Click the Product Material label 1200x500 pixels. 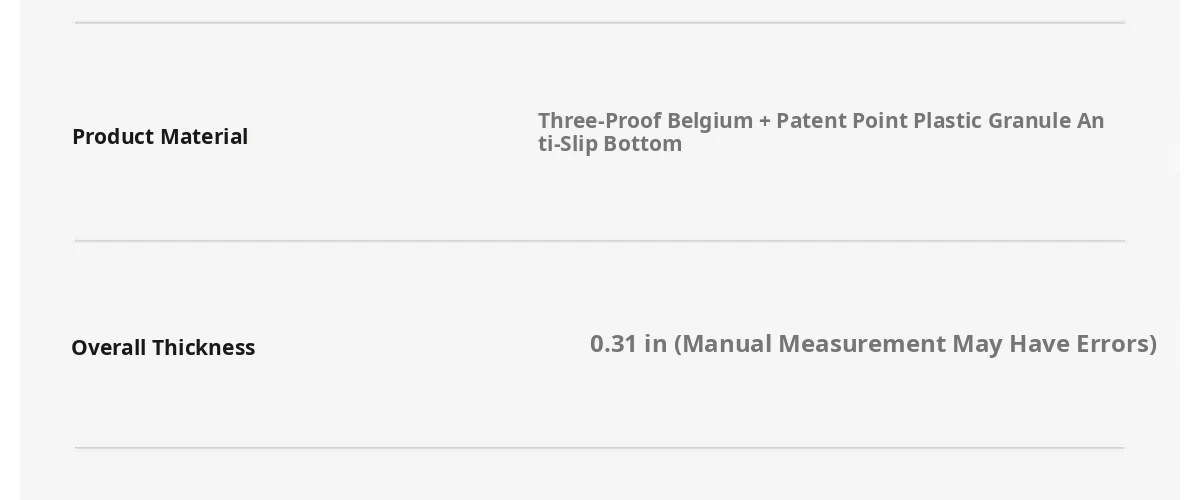160,136
